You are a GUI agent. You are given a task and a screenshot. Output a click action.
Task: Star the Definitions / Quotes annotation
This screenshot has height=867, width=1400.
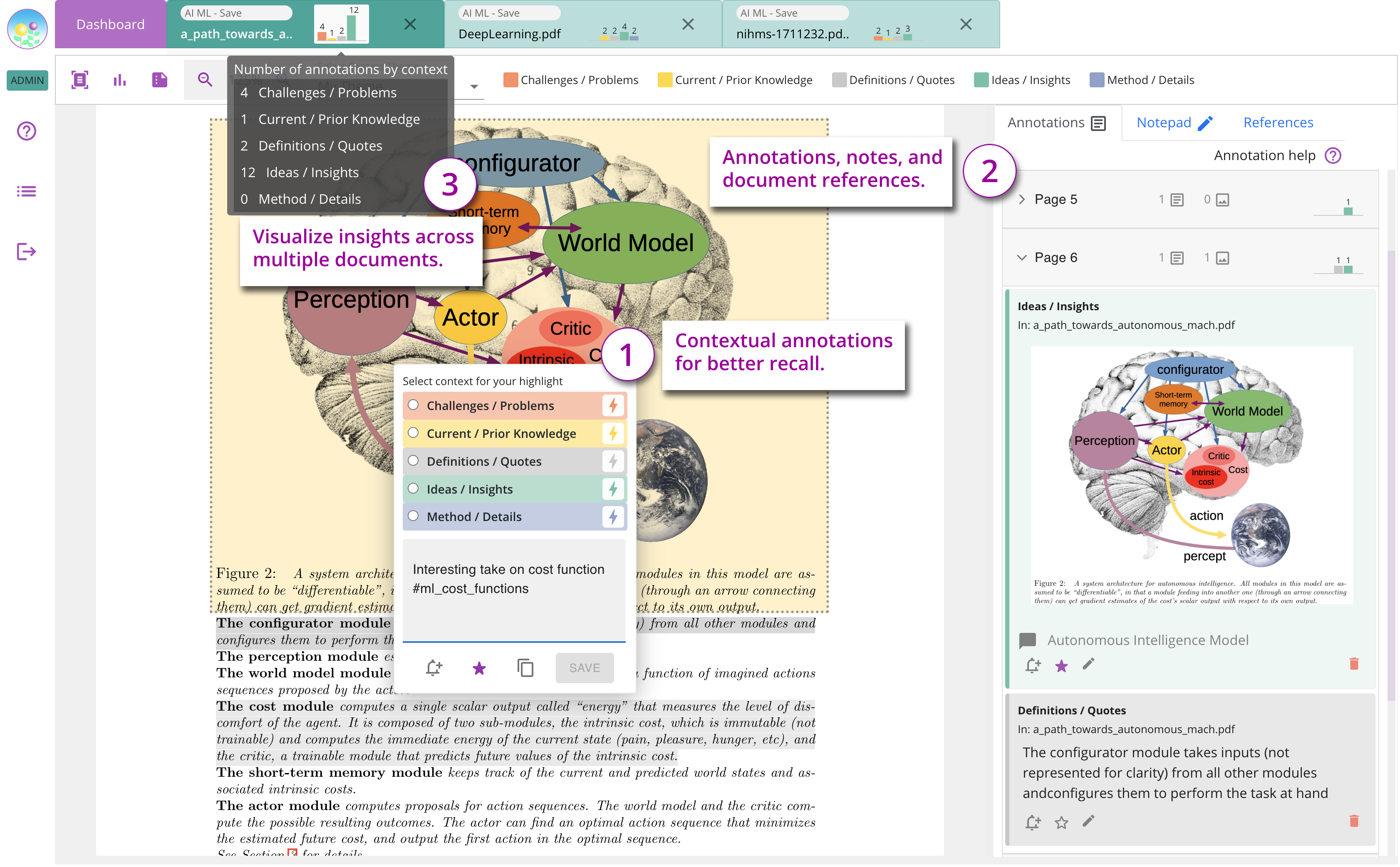coord(1061,823)
